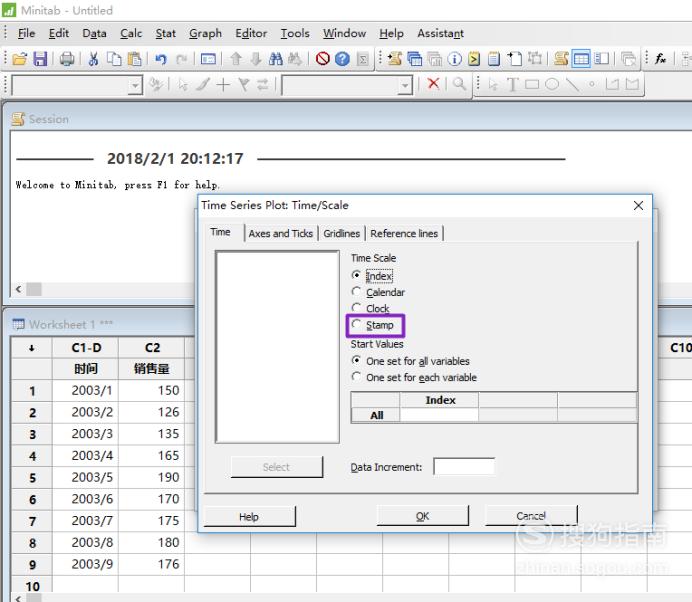Click the crosshair plus tool icon
The image size is (692, 602).
coord(223,84)
